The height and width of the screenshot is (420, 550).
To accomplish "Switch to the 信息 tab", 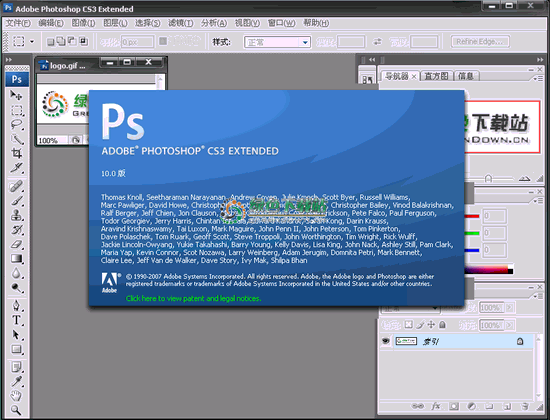I will pyautogui.click(x=466, y=76).
